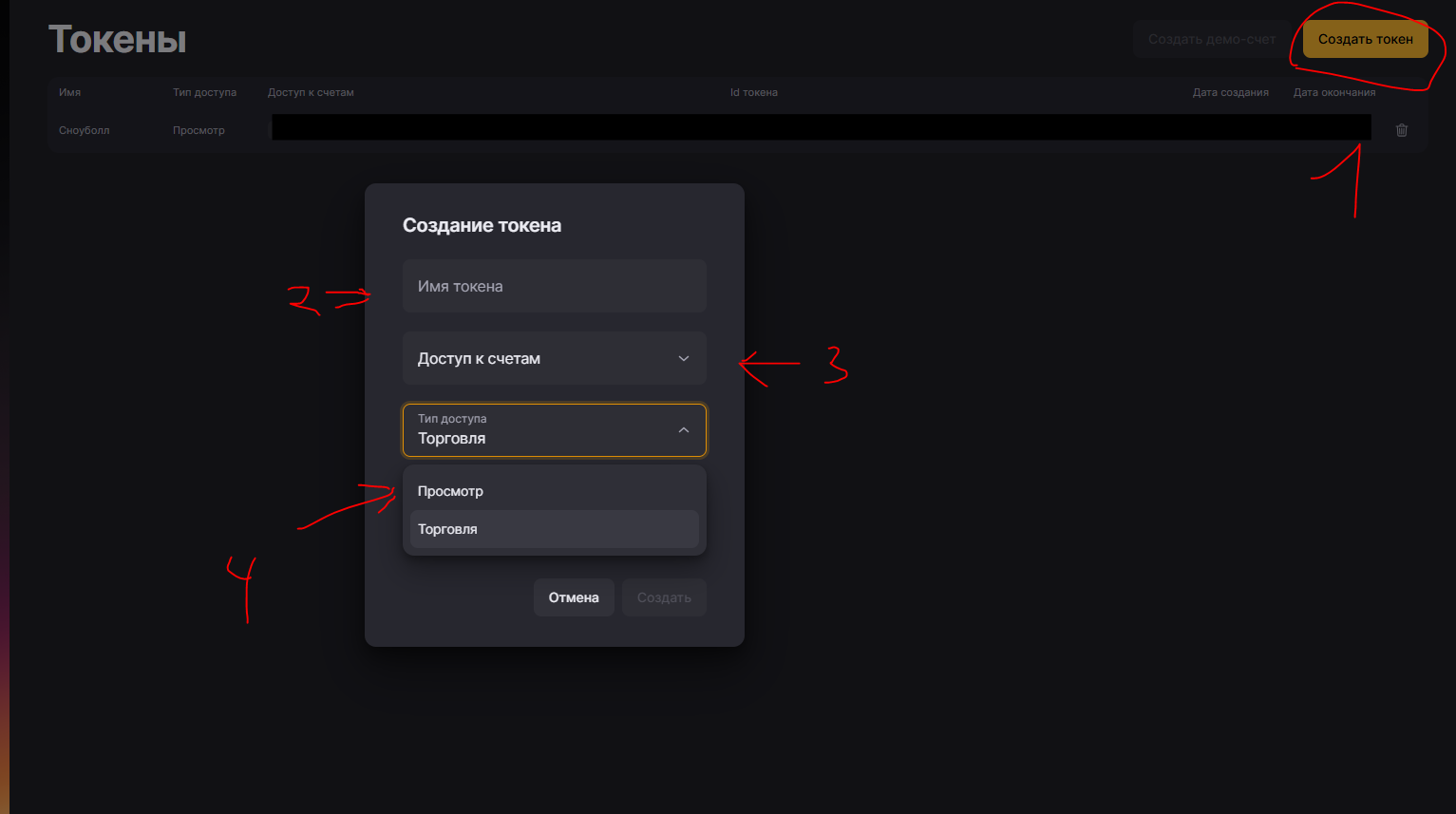Click the Тип доступа table column header
This screenshot has width=1456, height=814.
click(x=204, y=92)
